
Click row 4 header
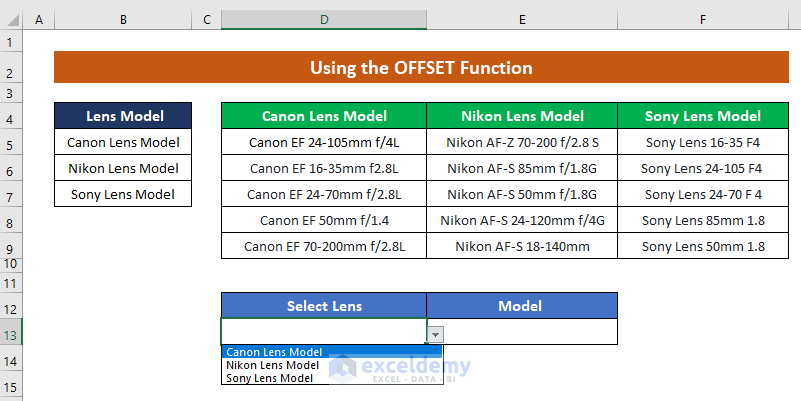(x=11, y=118)
